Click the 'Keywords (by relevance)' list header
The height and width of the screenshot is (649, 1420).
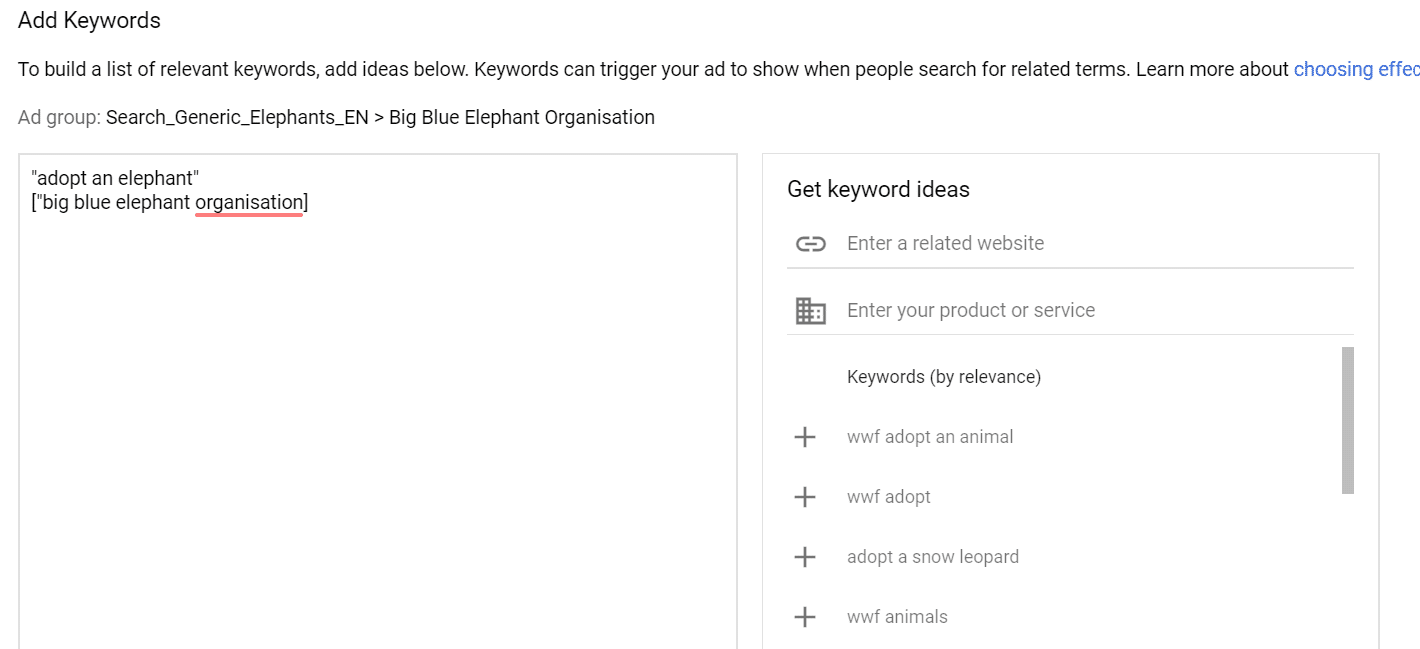[x=943, y=377]
